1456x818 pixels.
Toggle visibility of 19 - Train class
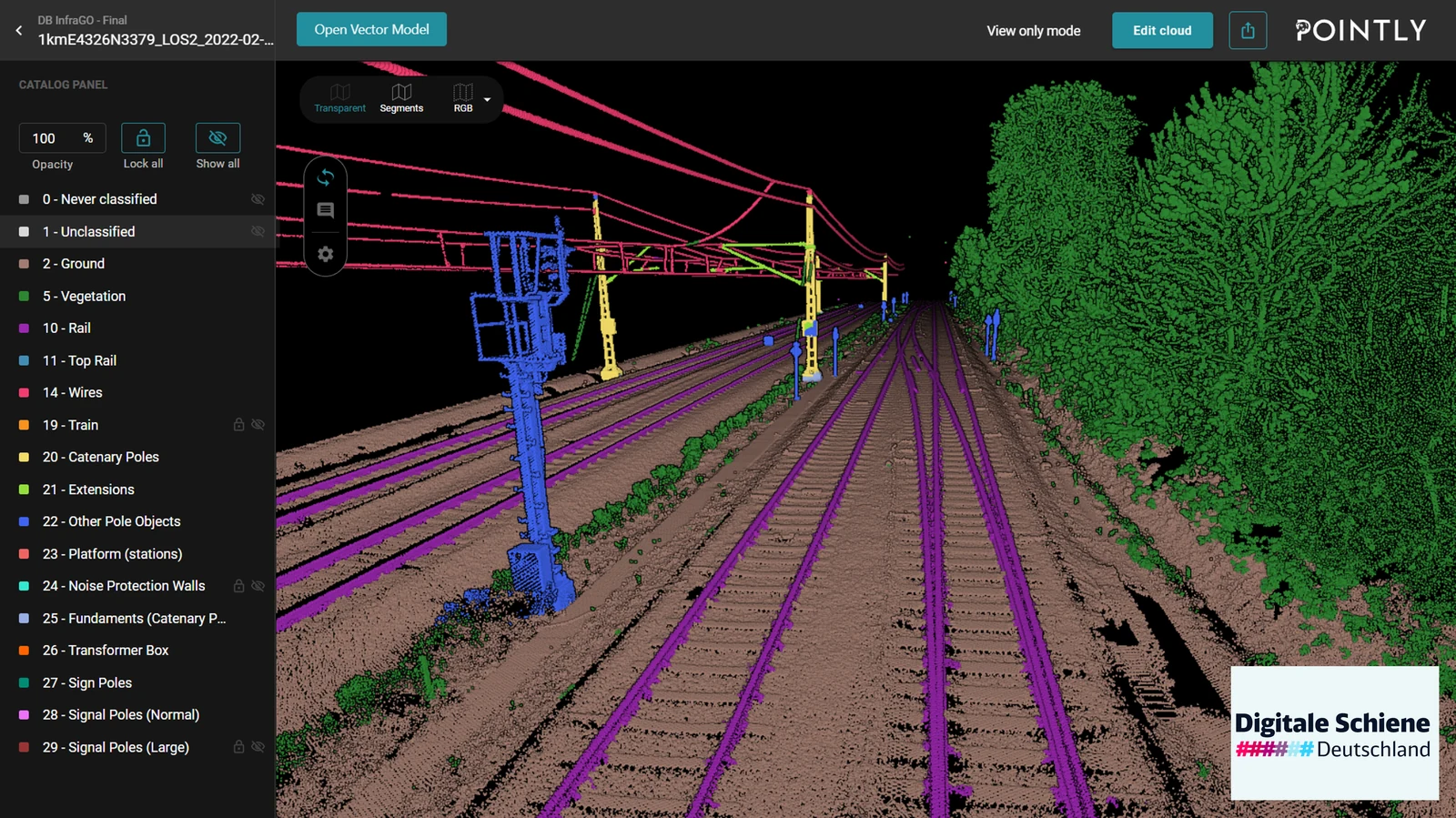tap(258, 425)
